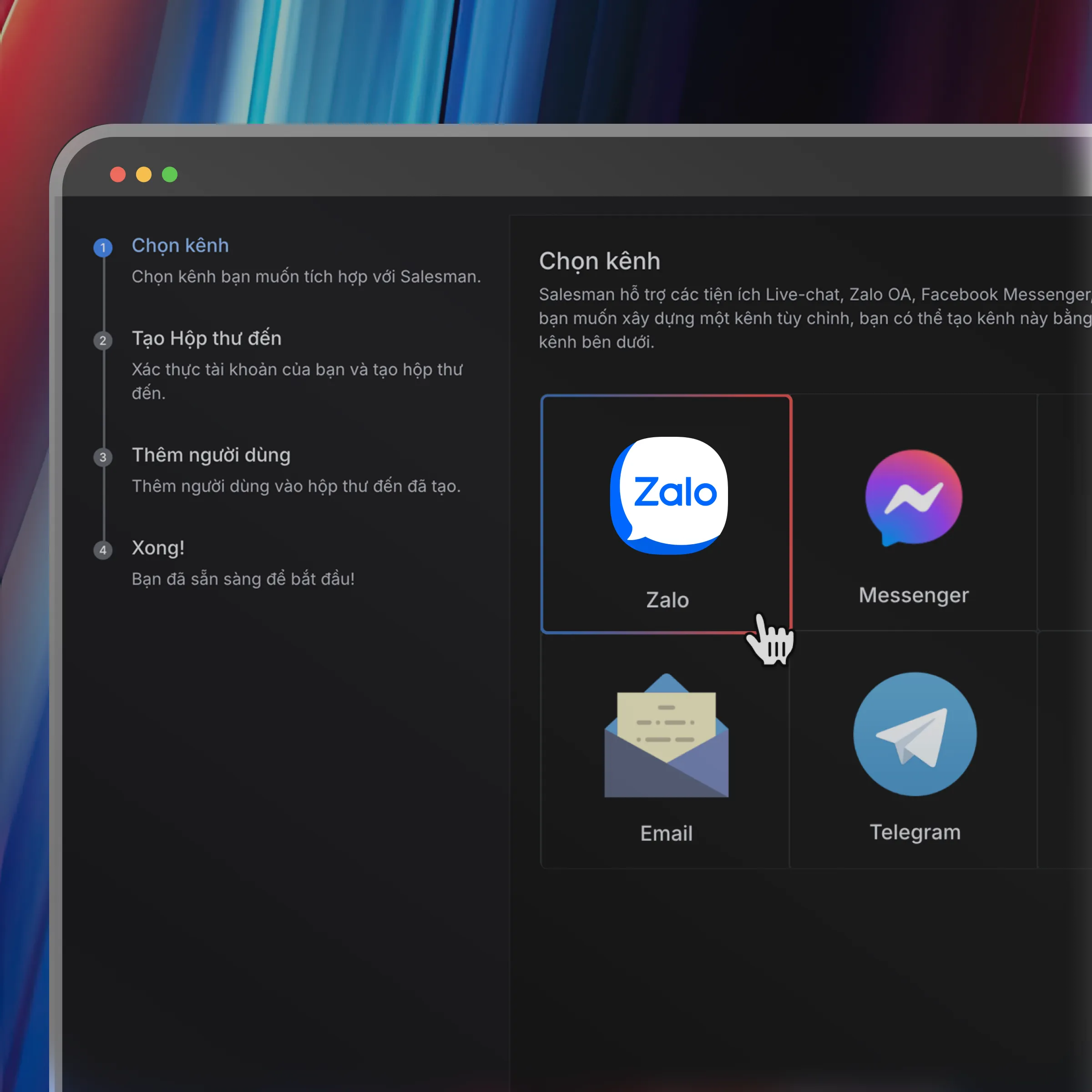
Task: Click text 'Chọn kênh bạn muốn tích hợp với Salesman.'
Action: coord(306,276)
